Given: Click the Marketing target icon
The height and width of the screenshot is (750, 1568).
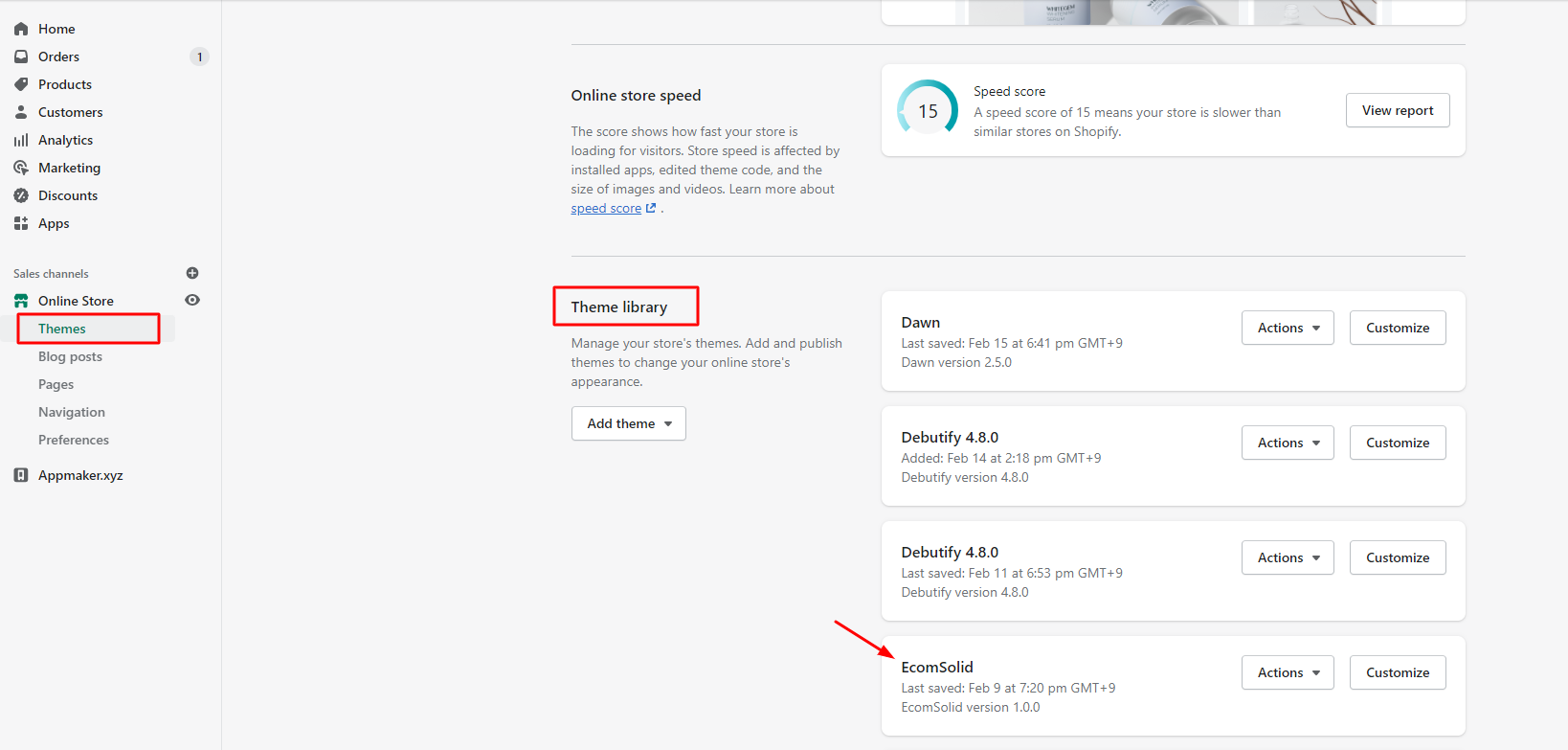Looking at the screenshot, I should pyautogui.click(x=21, y=168).
